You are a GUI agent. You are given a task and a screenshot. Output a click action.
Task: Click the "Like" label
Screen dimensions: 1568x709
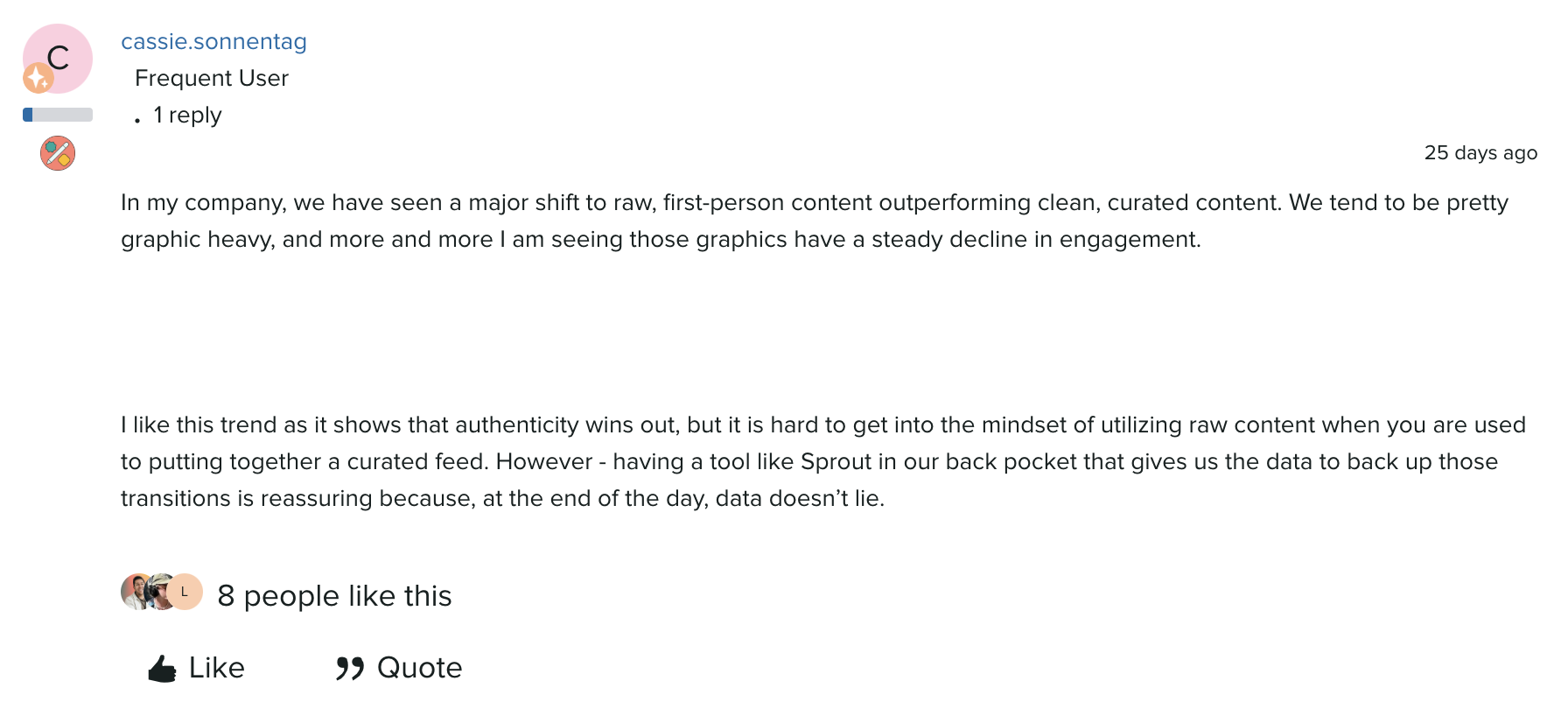point(217,668)
